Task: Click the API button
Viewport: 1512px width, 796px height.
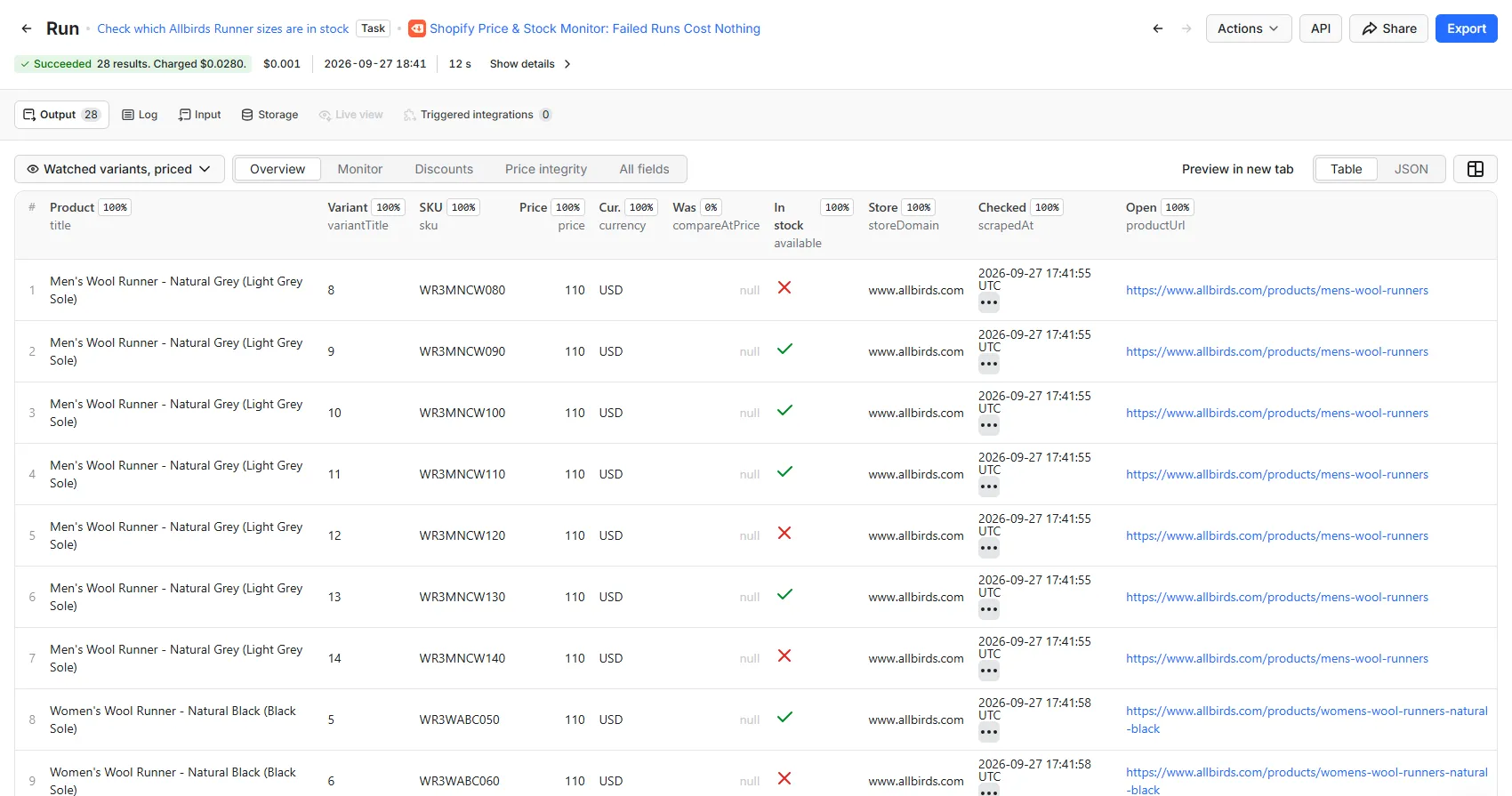Action: click(1321, 28)
